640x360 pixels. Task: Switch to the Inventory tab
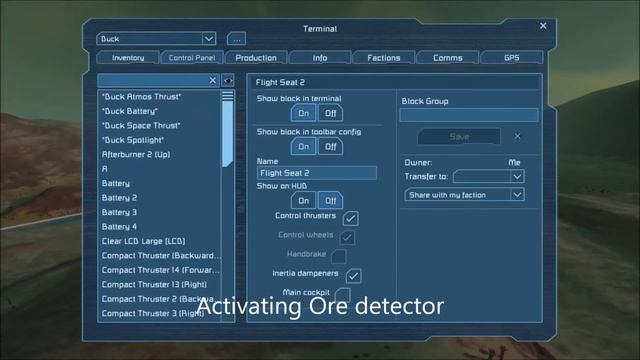pyautogui.click(x=128, y=58)
